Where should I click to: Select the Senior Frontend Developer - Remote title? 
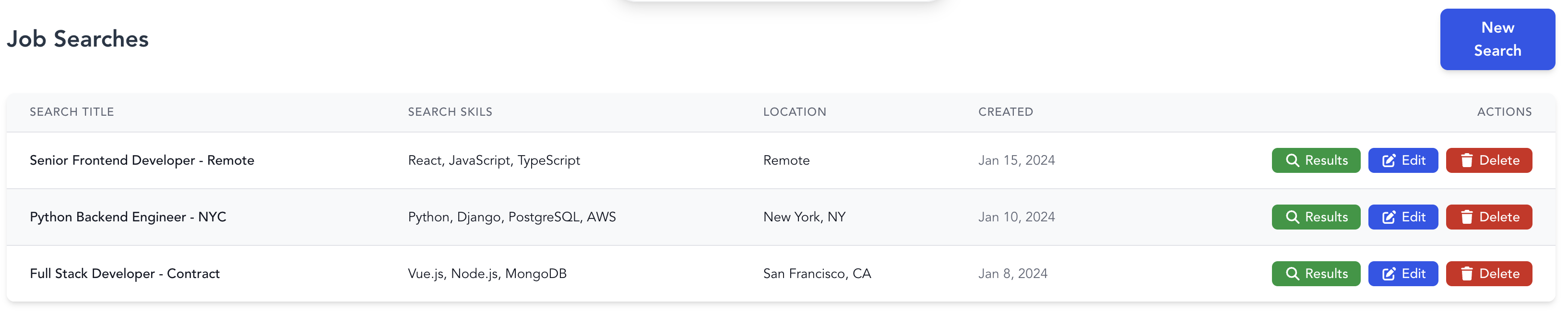[x=142, y=160]
